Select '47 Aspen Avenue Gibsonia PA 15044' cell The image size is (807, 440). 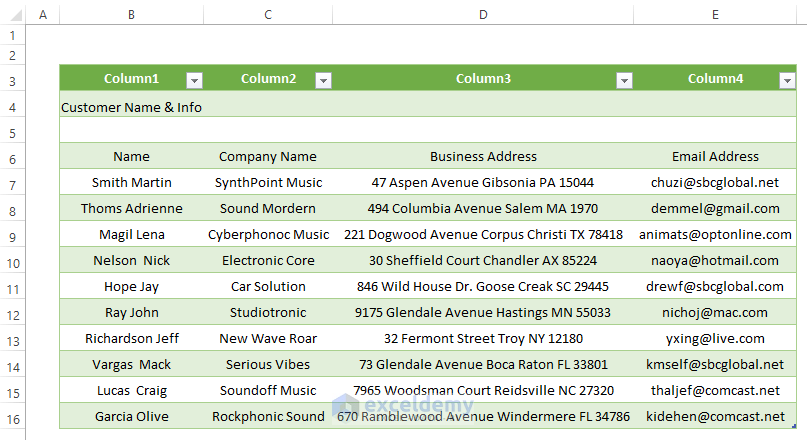coord(483,182)
